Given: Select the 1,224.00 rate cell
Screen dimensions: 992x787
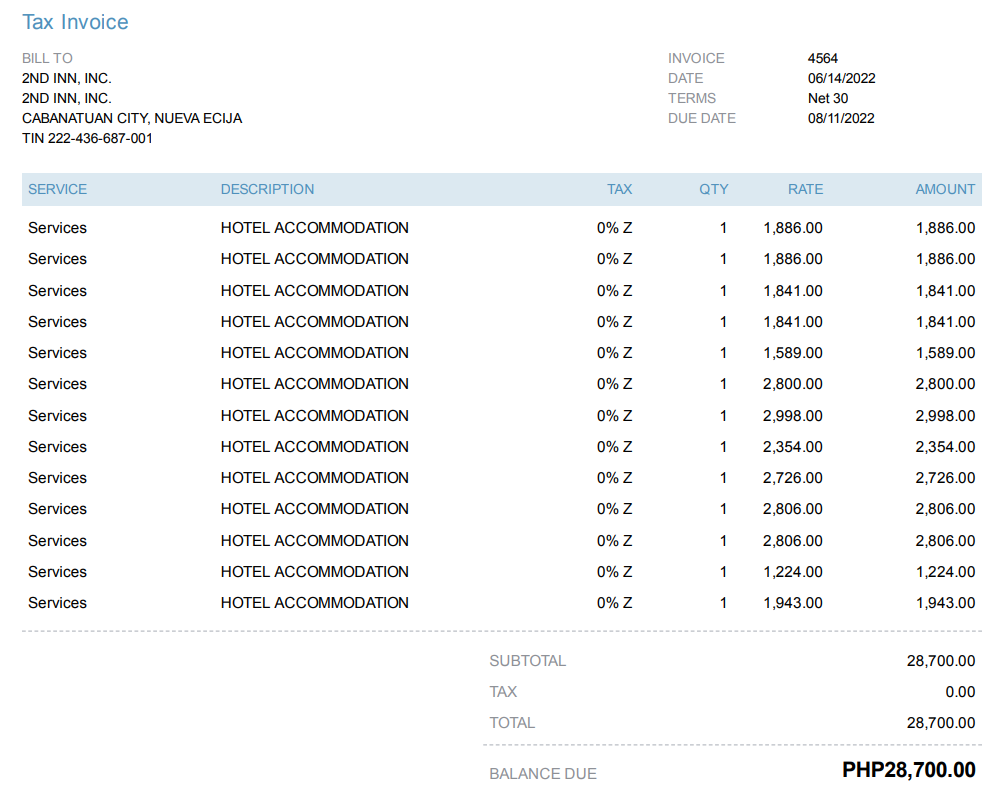Looking at the screenshot, I should coord(793,572).
